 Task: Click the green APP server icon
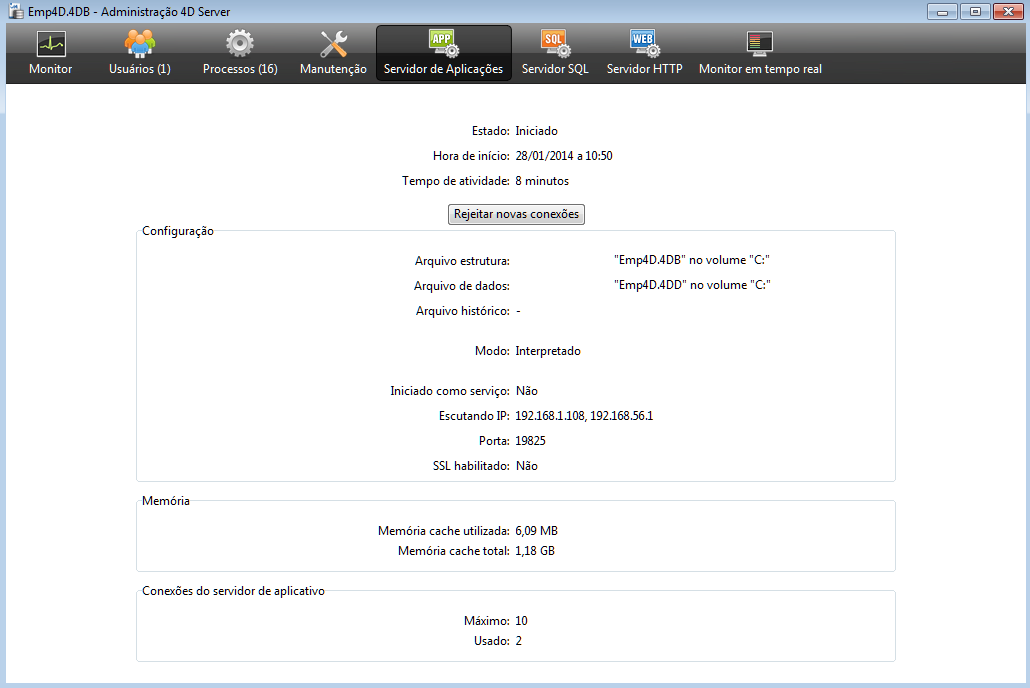click(x=443, y=43)
